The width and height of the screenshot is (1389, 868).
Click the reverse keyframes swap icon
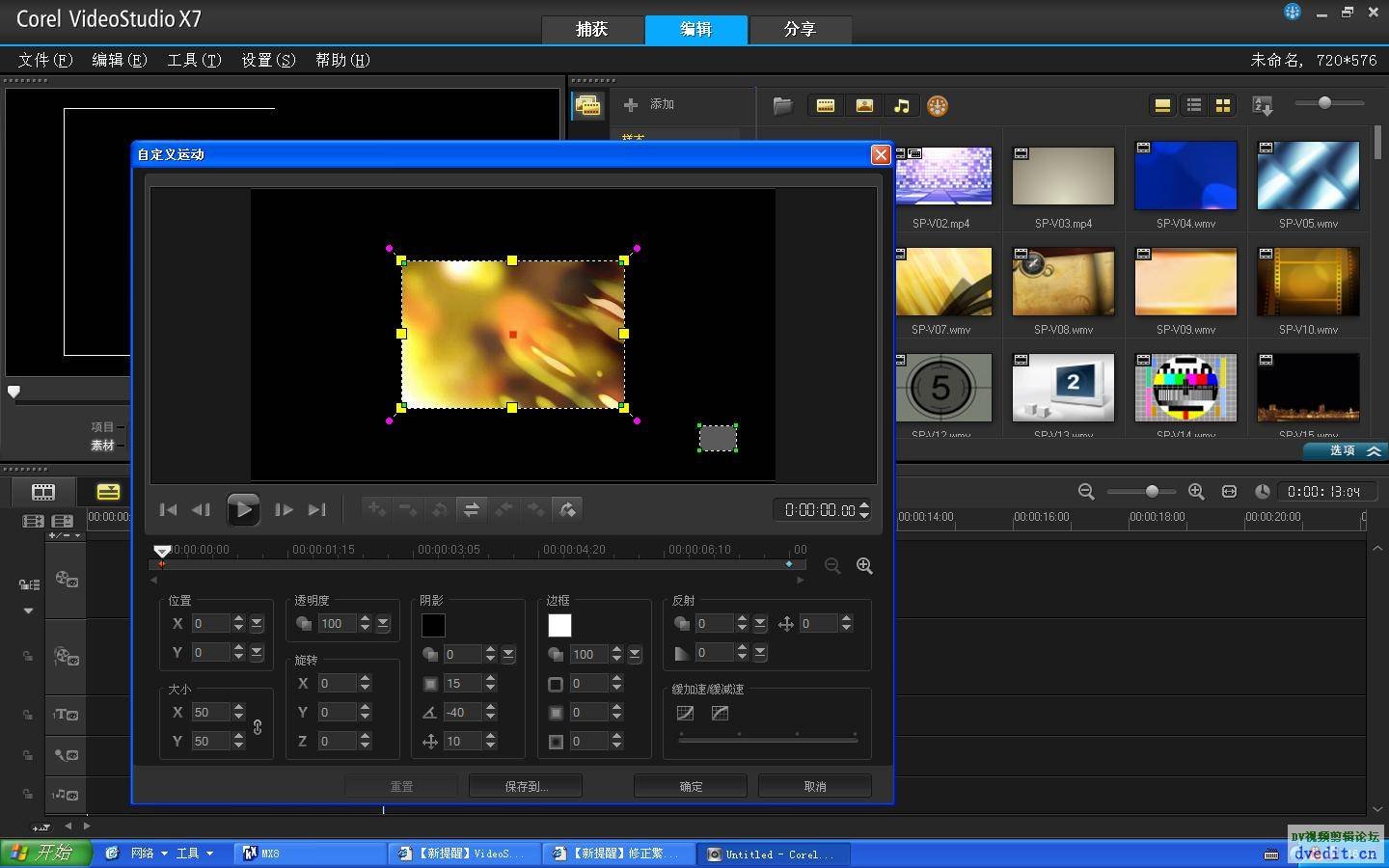471,509
